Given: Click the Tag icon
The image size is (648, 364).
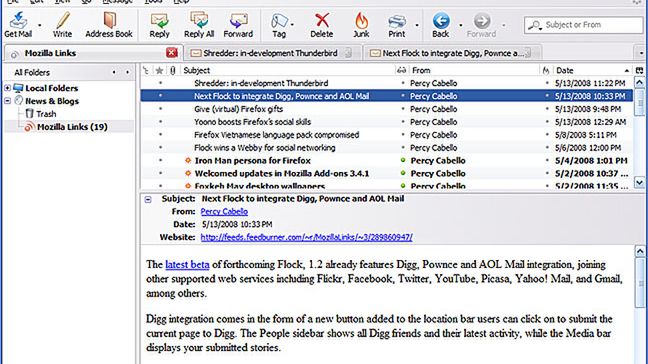Looking at the screenshot, I should 279,21.
